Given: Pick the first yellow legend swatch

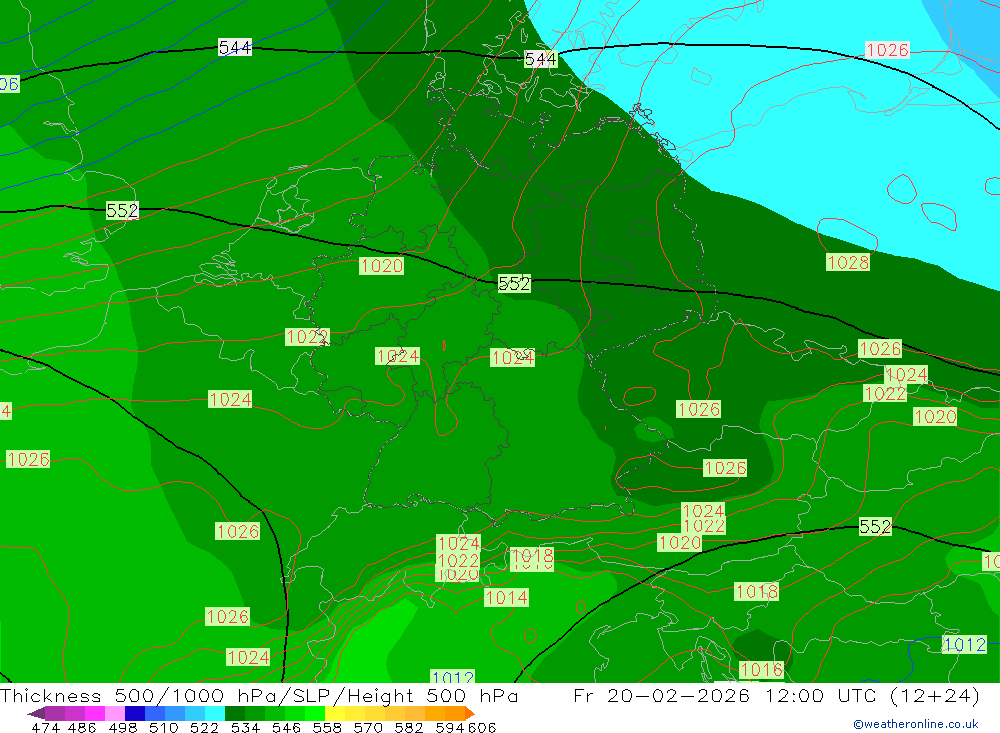Looking at the screenshot, I should click(x=335, y=713).
